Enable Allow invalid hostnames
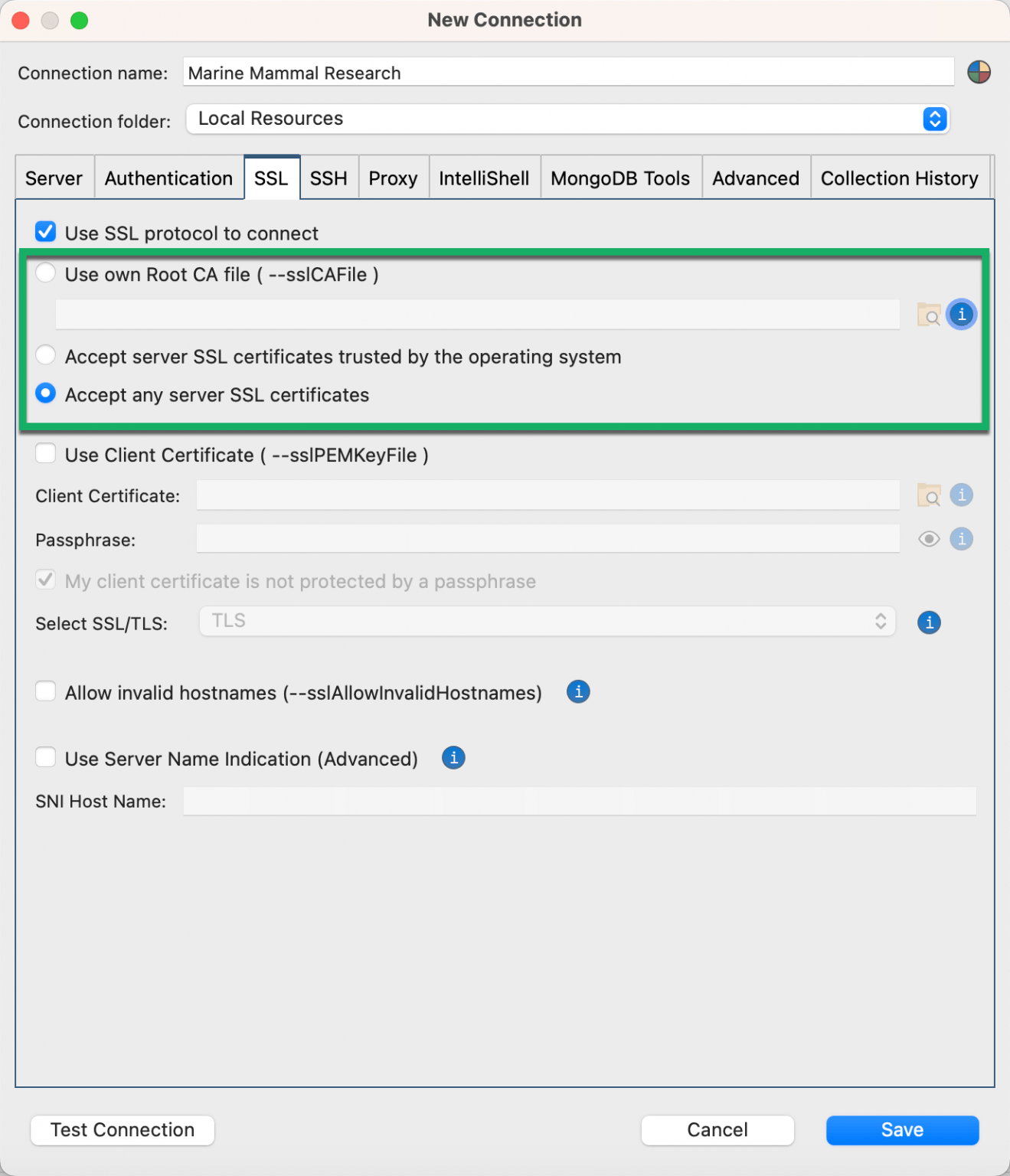Image resolution: width=1010 pixels, height=1176 pixels. click(45, 691)
